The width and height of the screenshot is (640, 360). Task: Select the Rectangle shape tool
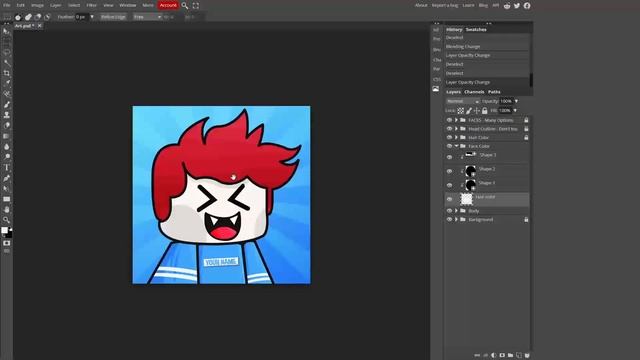[x=6, y=199]
